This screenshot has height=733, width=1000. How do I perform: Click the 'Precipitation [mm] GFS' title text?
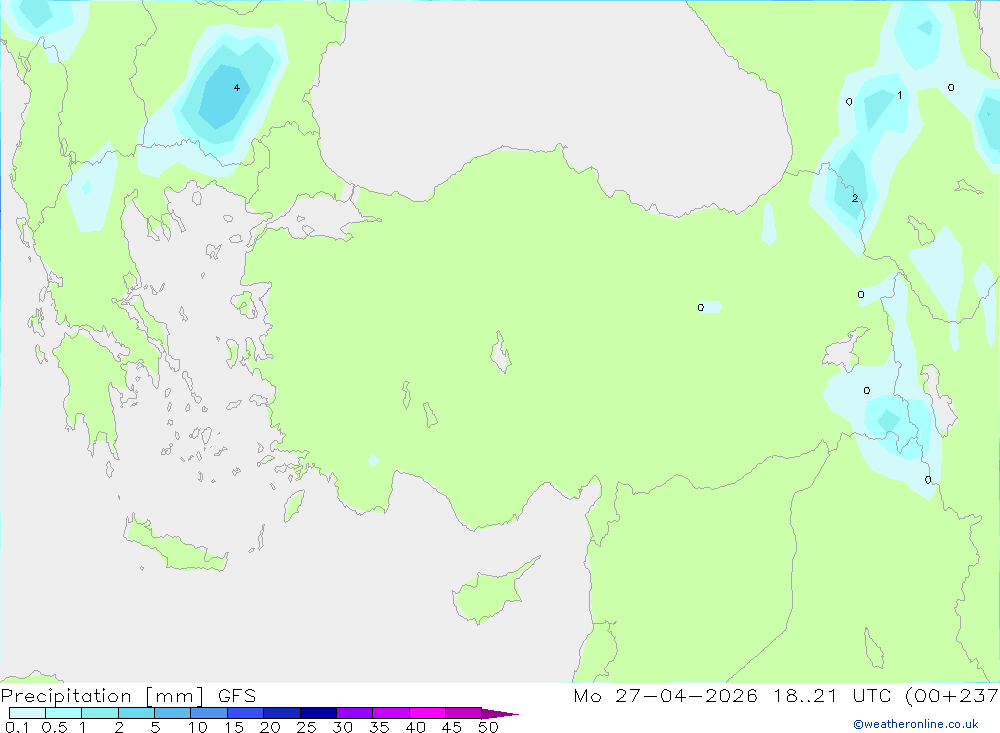(x=128, y=696)
